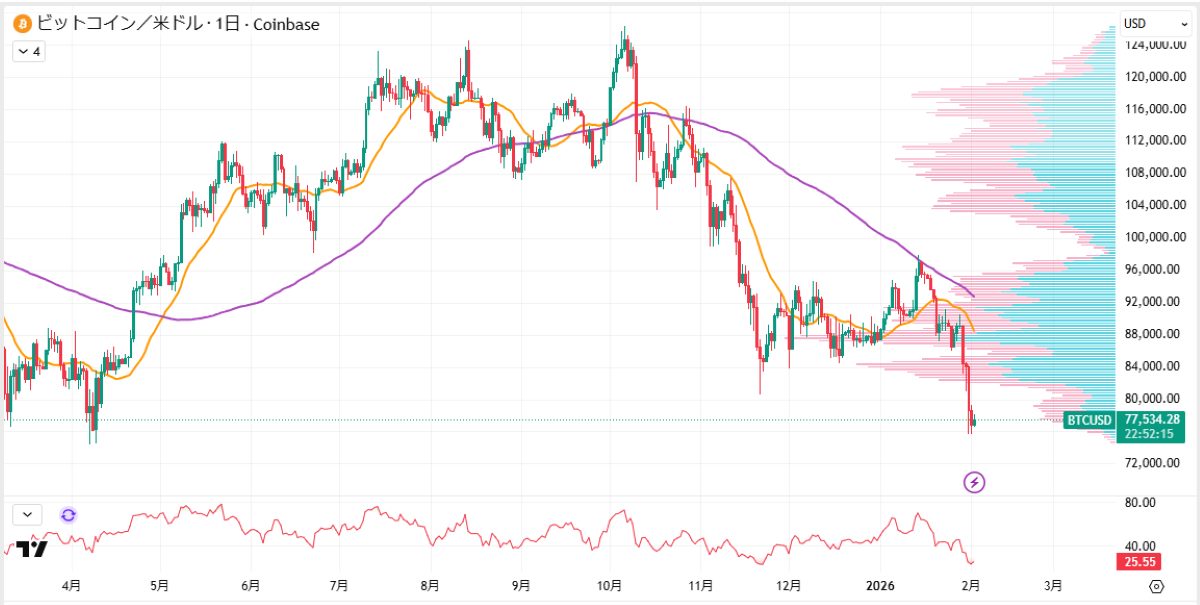Expand the RSI pane legend chevron

click(x=28, y=514)
